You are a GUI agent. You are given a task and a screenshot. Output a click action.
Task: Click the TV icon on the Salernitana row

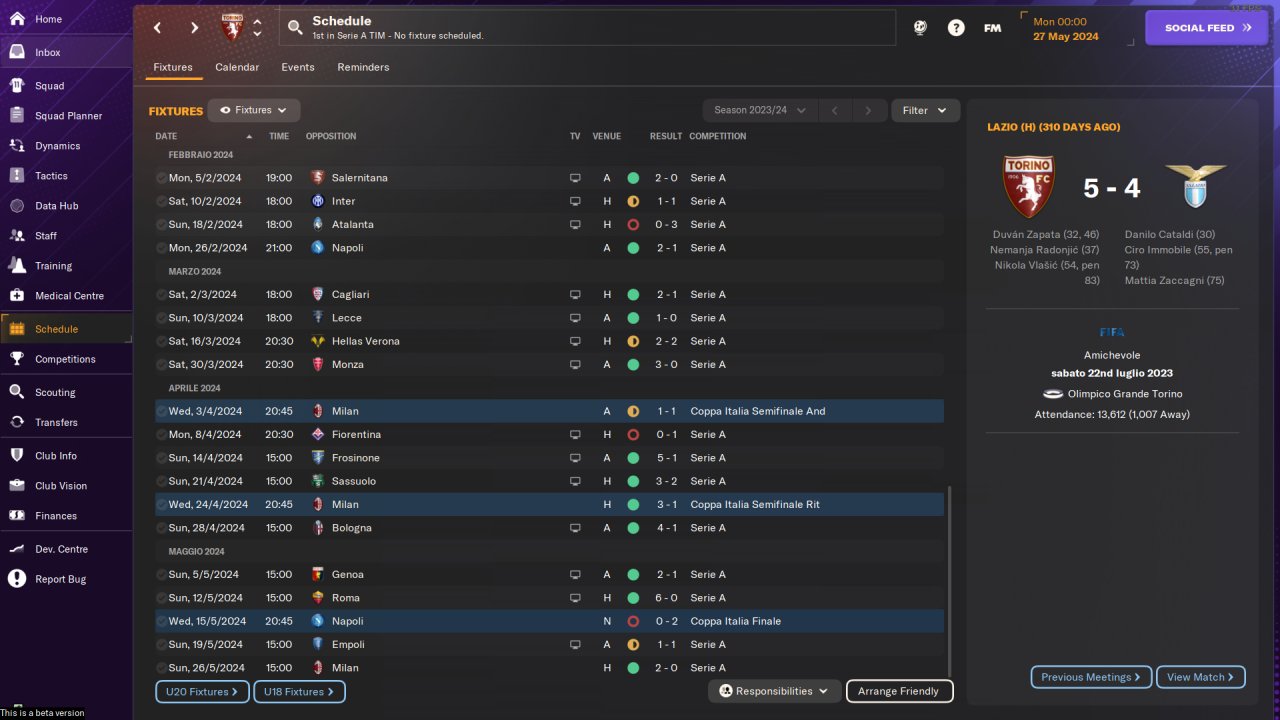[575, 178]
